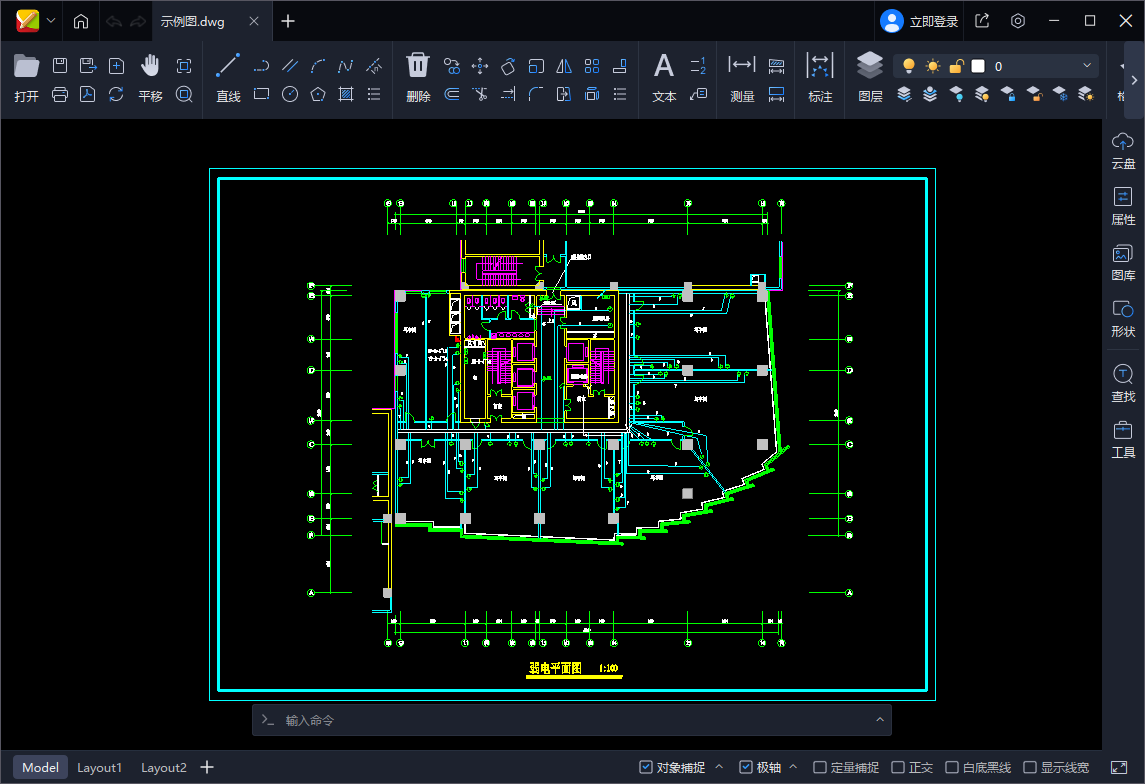Open the 查找 search panel in sidebar
1145x784 pixels.
pyautogui.click(x=1123, y=383)
